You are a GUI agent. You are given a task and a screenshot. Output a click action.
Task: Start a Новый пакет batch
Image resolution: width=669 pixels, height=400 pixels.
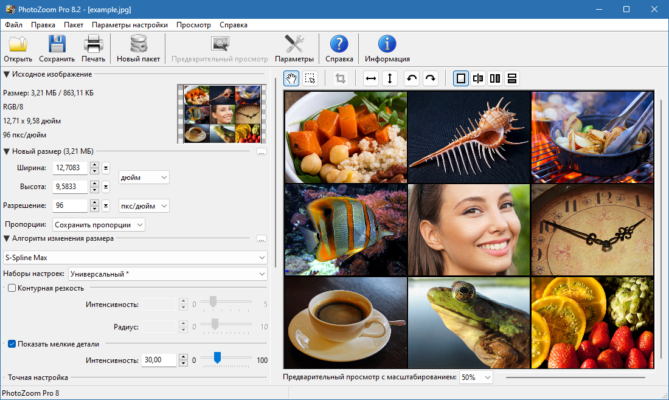[138, 49]
